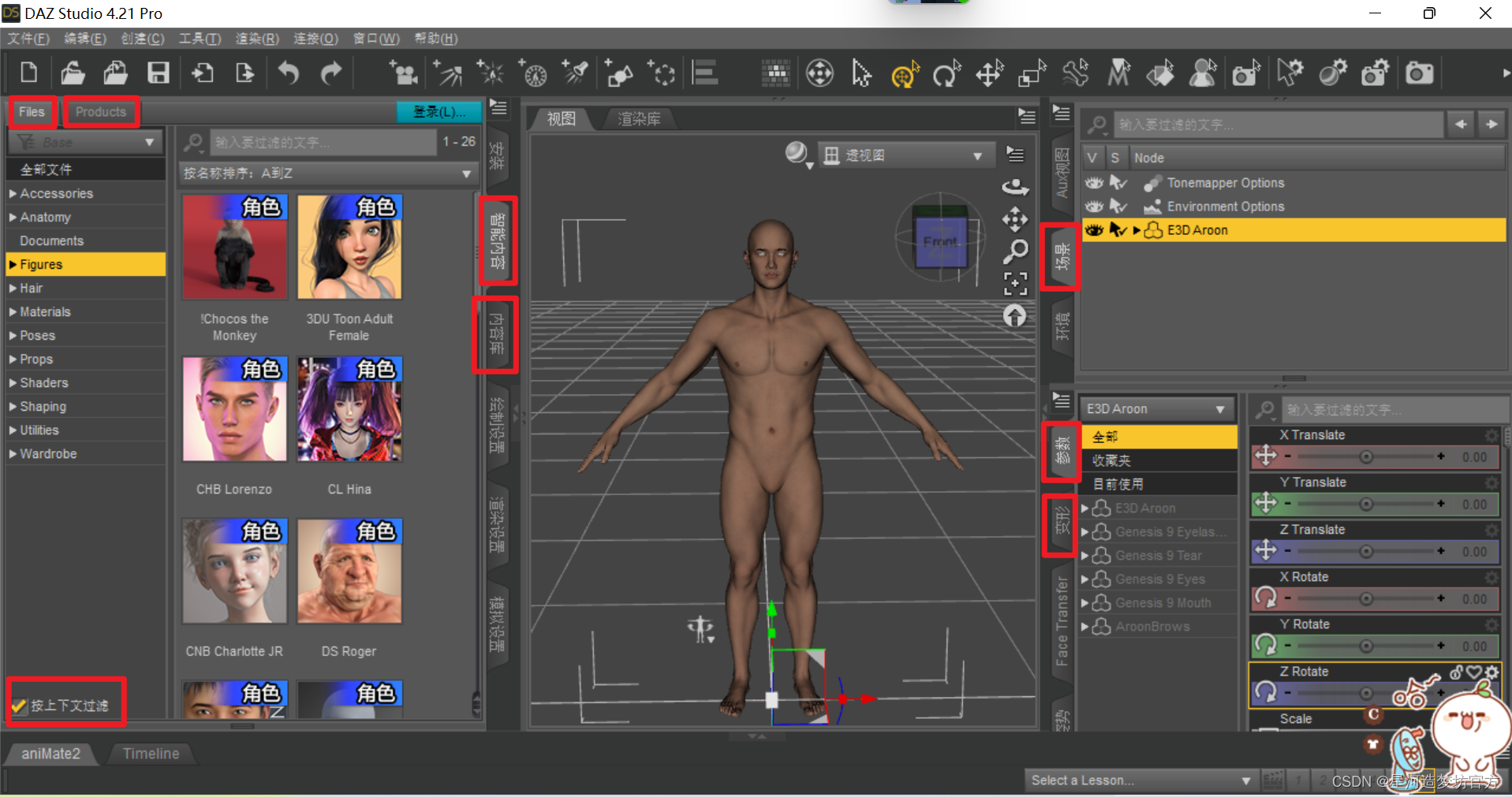This screenshot has width=1512, height=797.
Task: Click the Redo arrow icon
Action: click(331, 73)
